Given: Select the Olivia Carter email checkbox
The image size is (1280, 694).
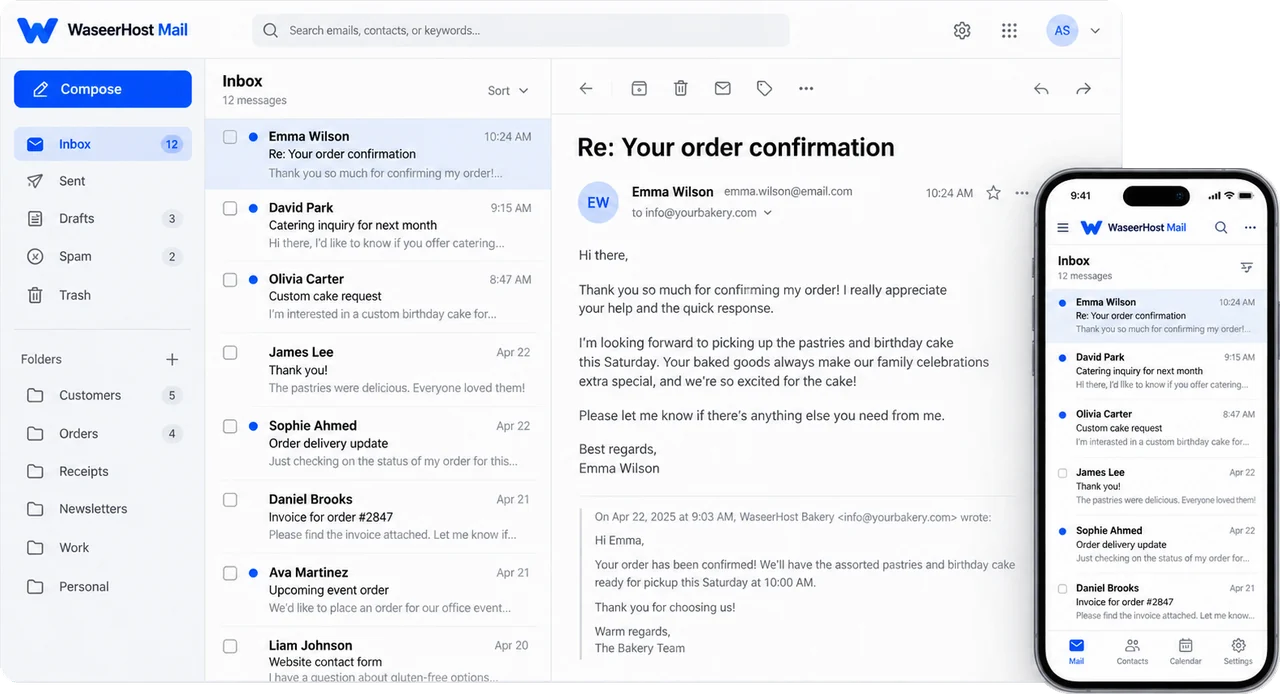Looking at the screenshot, I should pos(230,280).
